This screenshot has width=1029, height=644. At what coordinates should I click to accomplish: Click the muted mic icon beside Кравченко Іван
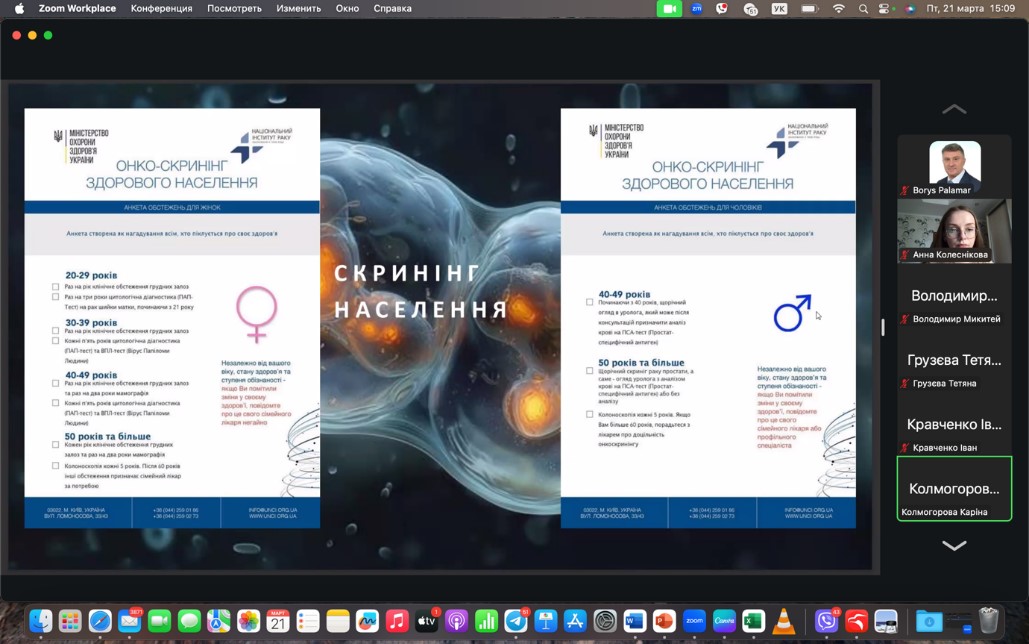[x=906, y=448]
